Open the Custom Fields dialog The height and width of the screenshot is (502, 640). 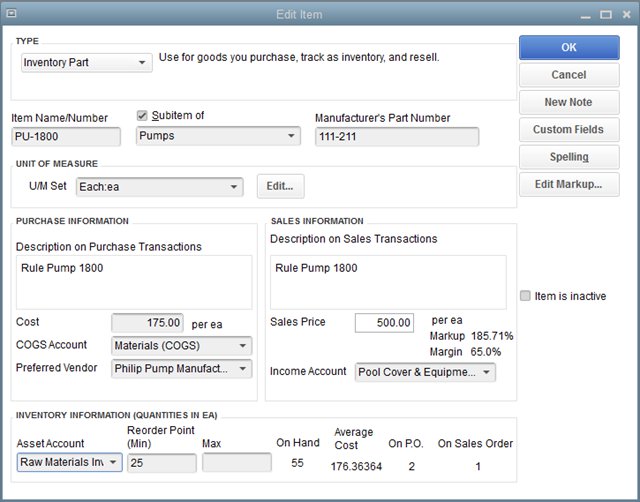pyautogui.click(x=568, y=129)
